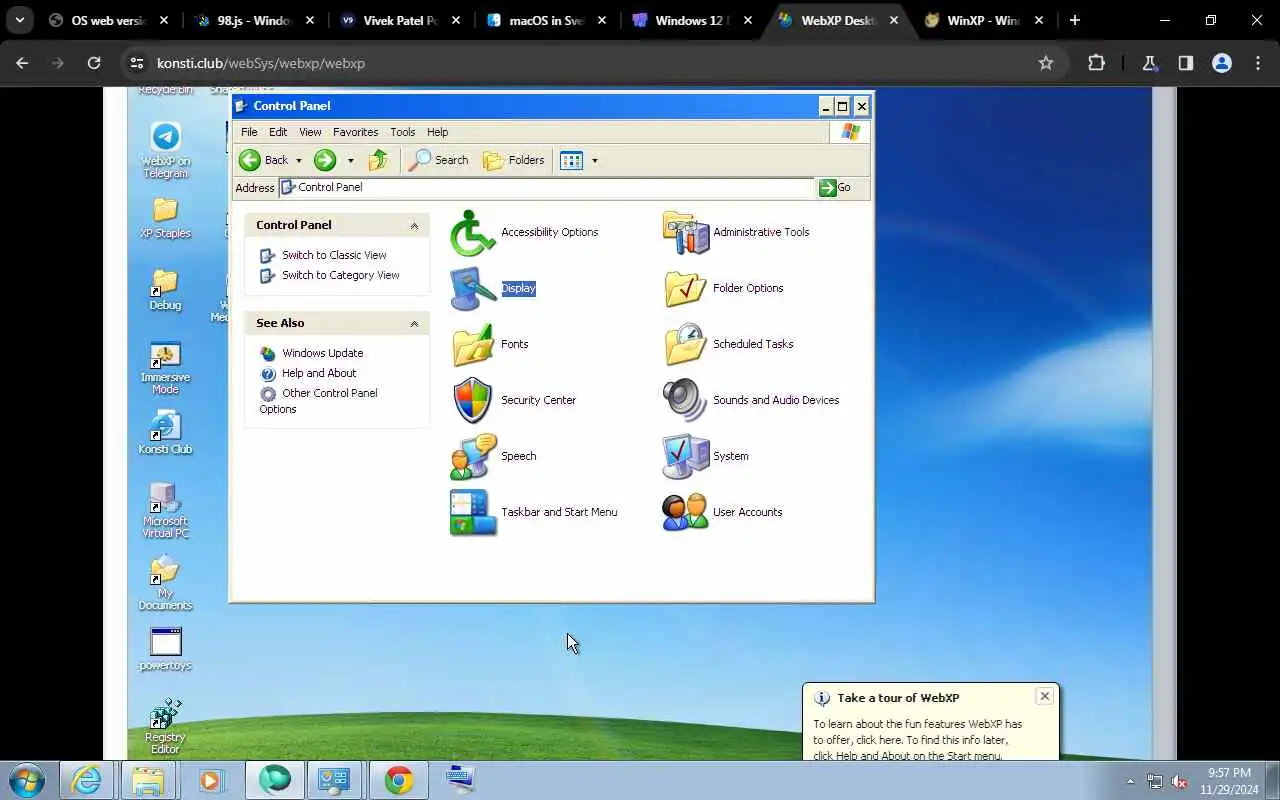The height and width of the screenshot is (800, 1280).
Task: Click the Take a tour of WebXP title
Action: [898, 698]
